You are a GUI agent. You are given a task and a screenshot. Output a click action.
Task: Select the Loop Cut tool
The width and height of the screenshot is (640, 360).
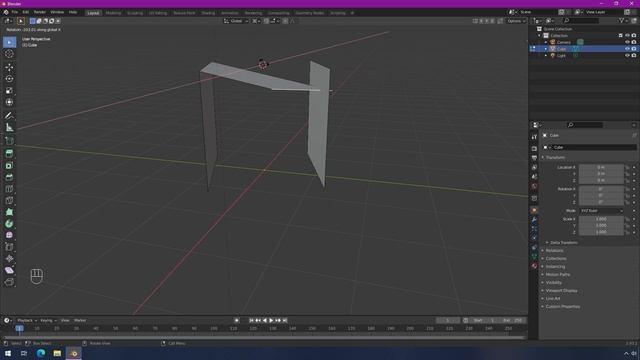[x=9, y=189]
